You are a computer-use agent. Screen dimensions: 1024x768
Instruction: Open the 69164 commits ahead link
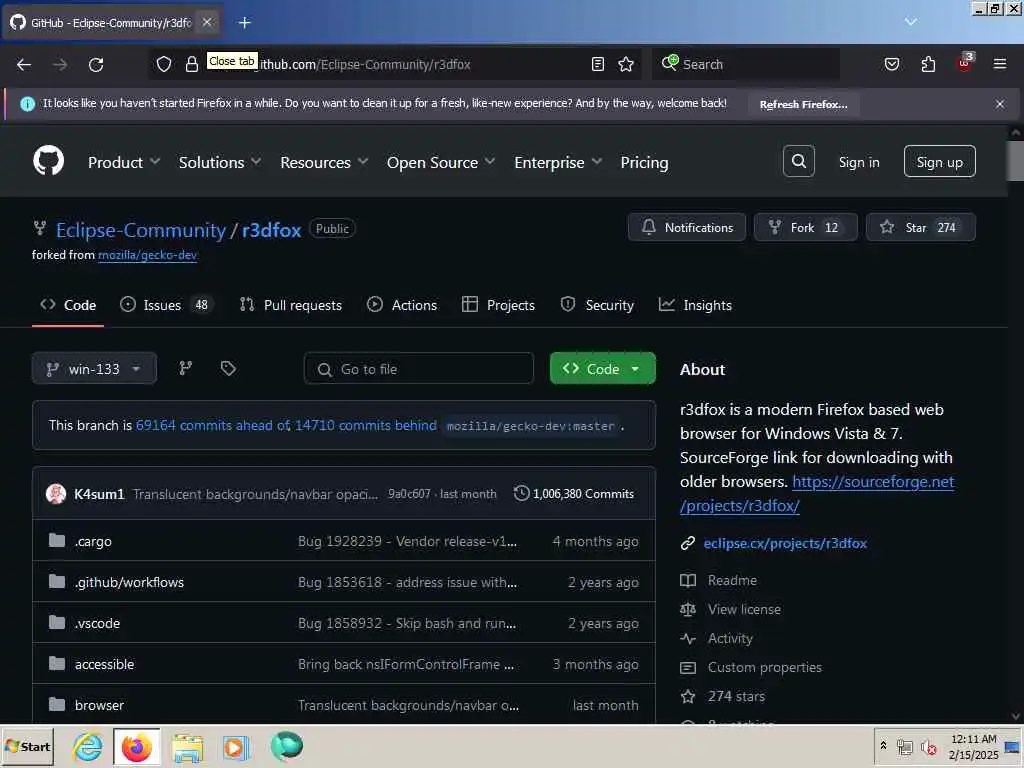click(212, 425)
